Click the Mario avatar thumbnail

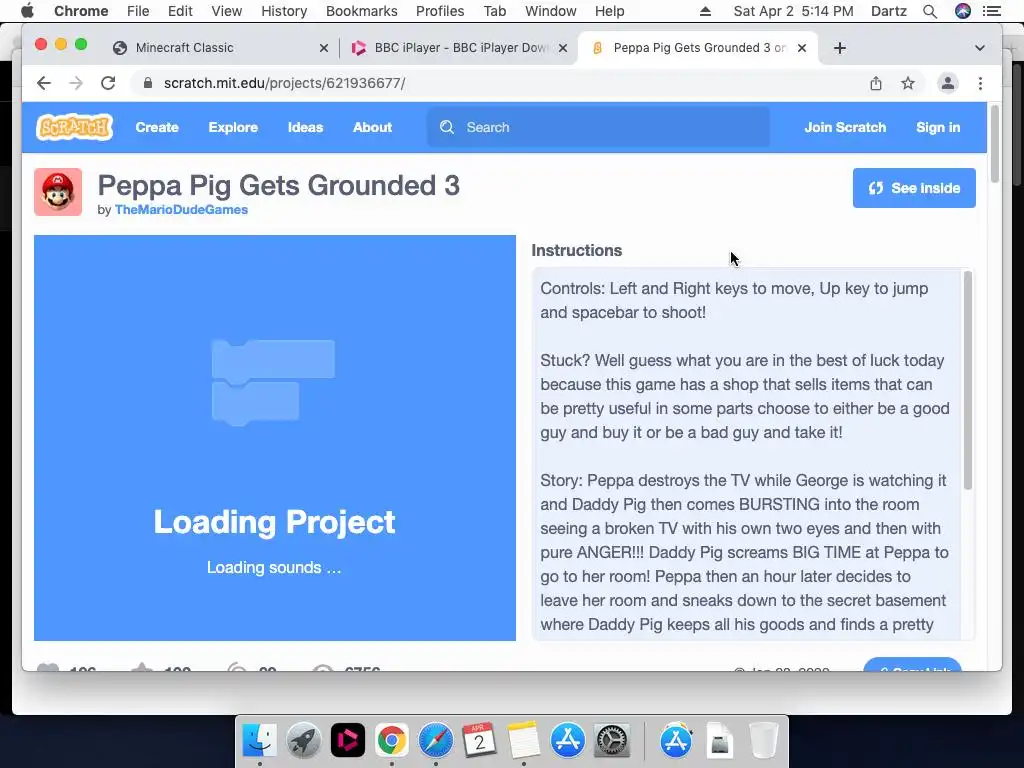click(x=58, y=192)
